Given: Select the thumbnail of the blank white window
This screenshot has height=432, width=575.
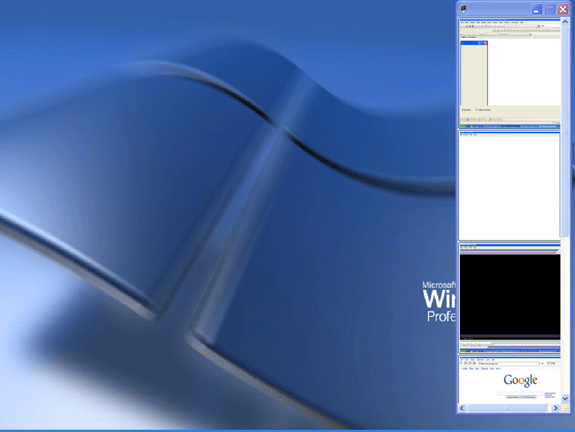Looking at the screenshot, I should (510, 186).
